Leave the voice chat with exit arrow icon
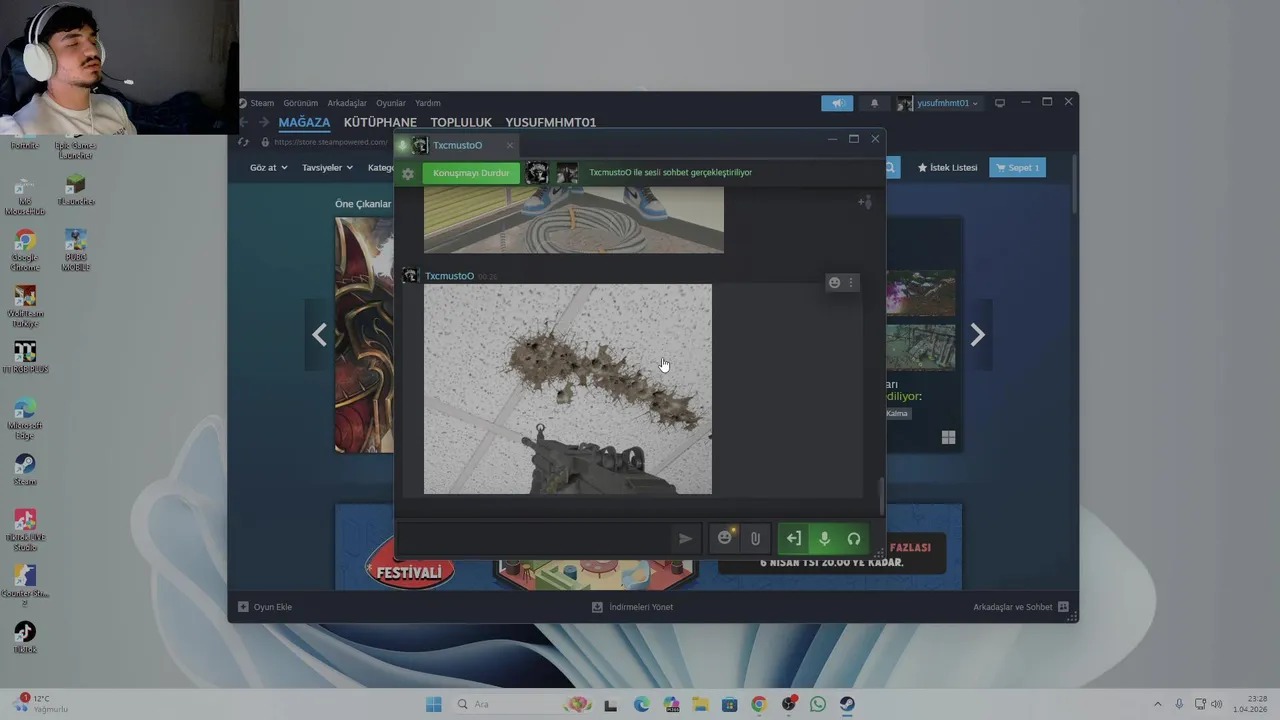1280x720 pixels. (x=793, y=539)
